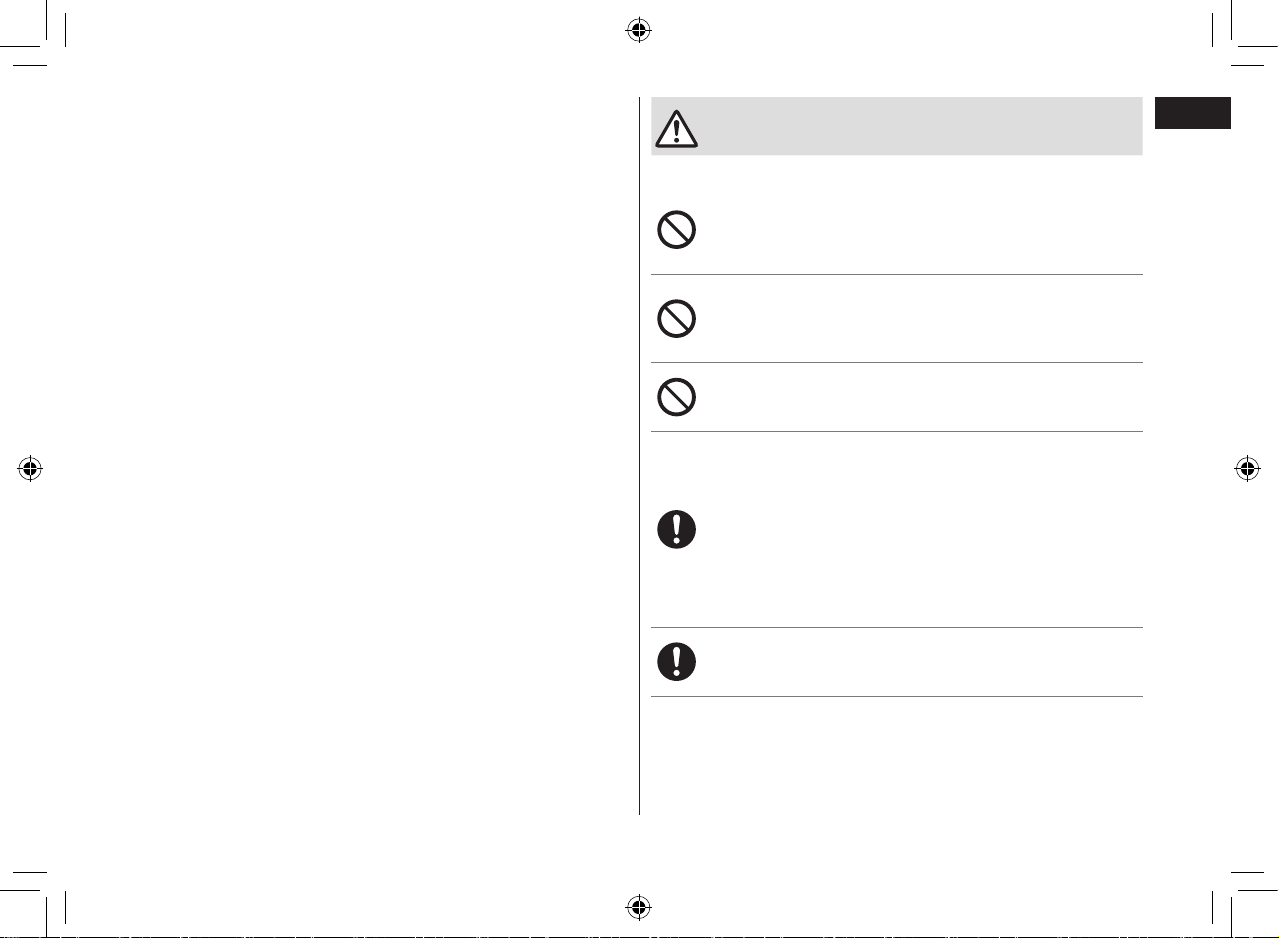The width and height of the screenshot is (1279, 938).
Task: Click the top center registration crosshair mark
Action: [x=638, y=30]
